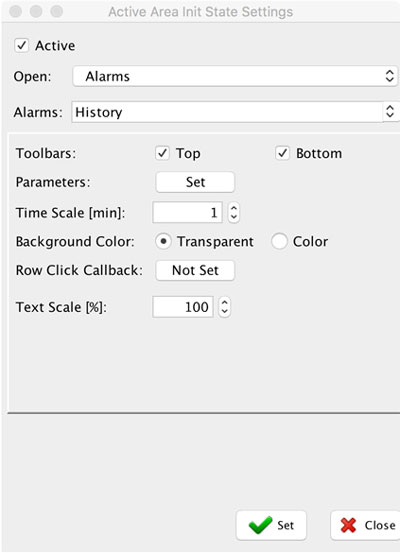The image size is (400, 553).
Task: Click the Alarms History combo arrows
Action: pos(390,112)
